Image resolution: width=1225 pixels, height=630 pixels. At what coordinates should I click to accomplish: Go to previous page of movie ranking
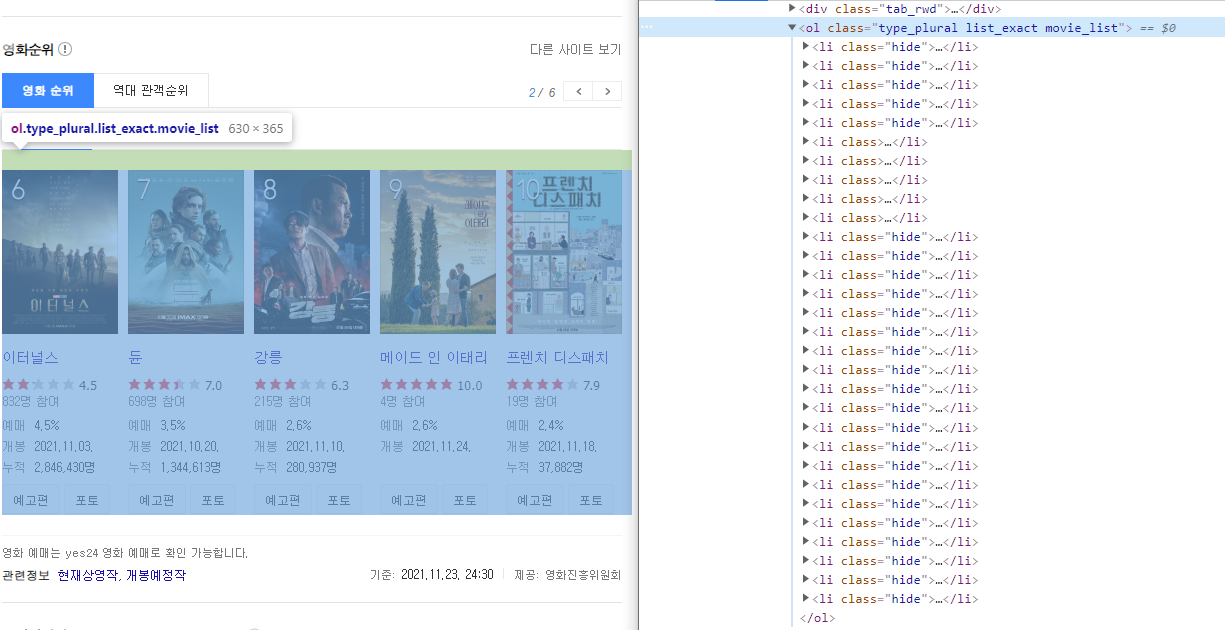pyautogui.click(x=578, y=92)
